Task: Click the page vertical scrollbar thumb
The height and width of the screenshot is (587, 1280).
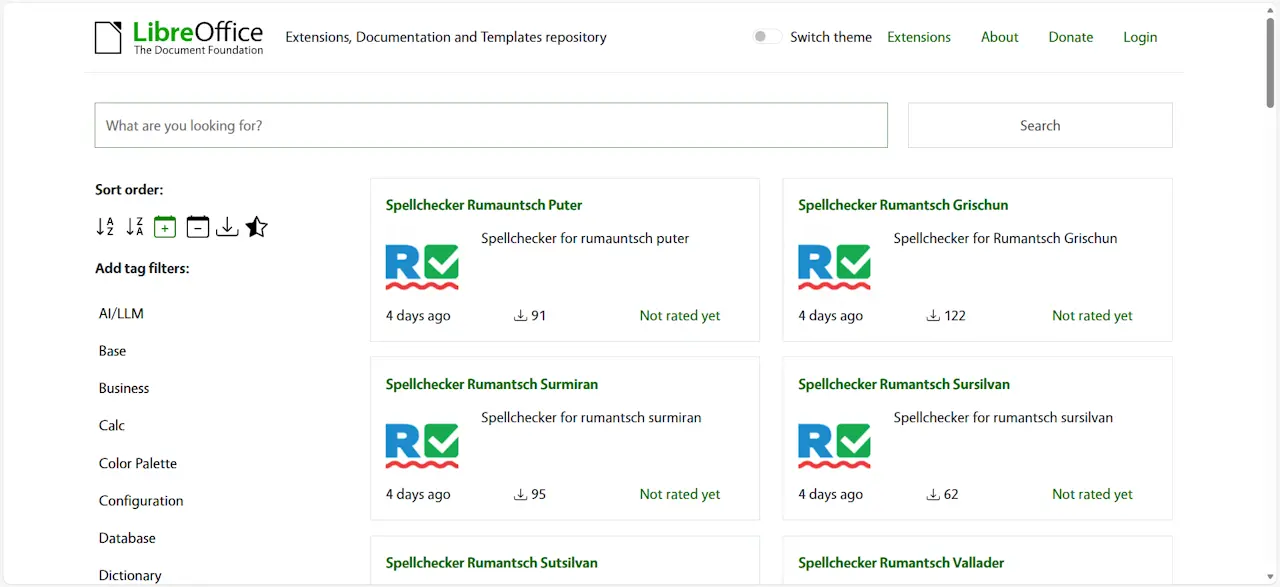Action: tap(1270, 62)
